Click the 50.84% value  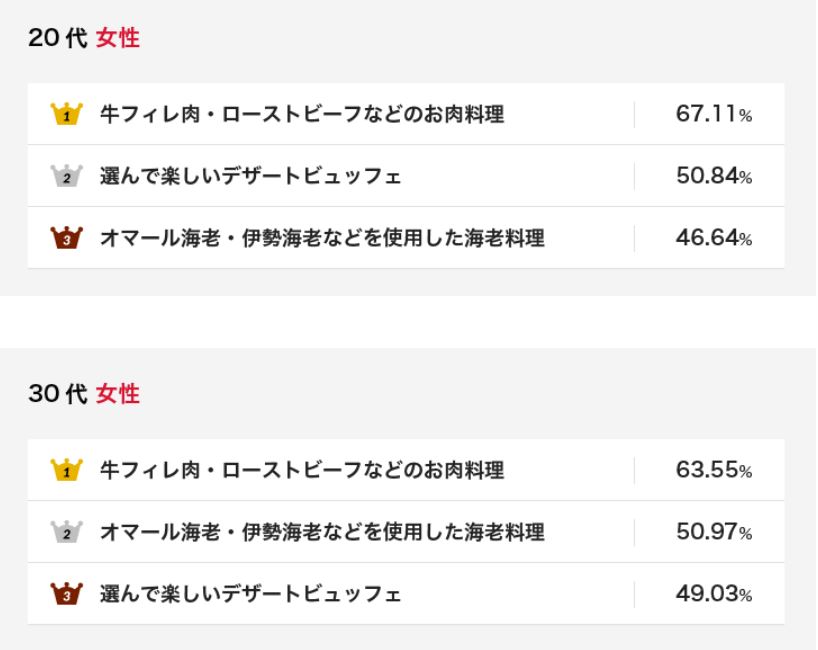[714, 176]
